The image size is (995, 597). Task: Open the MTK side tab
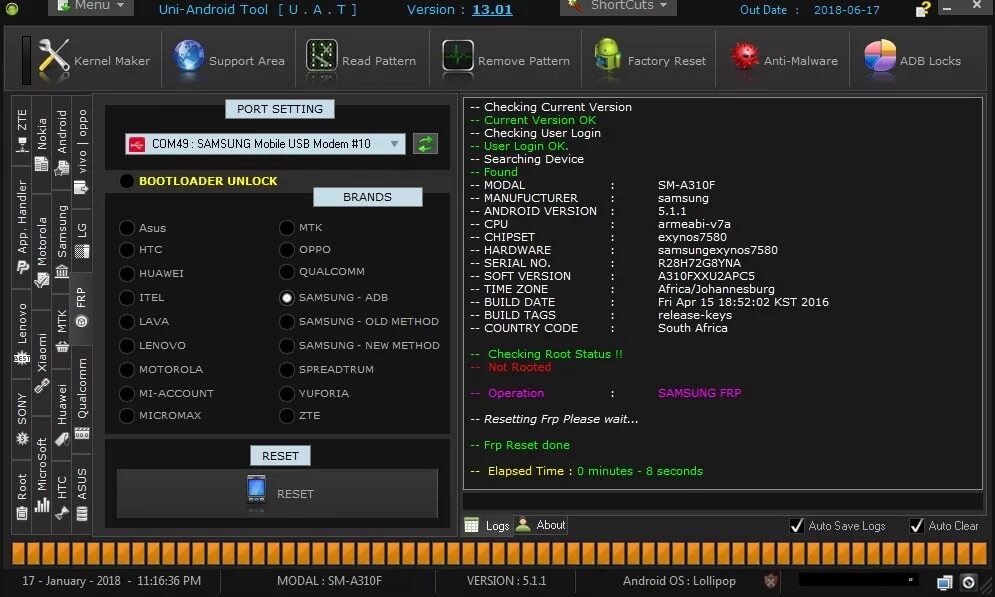[62, 331]
